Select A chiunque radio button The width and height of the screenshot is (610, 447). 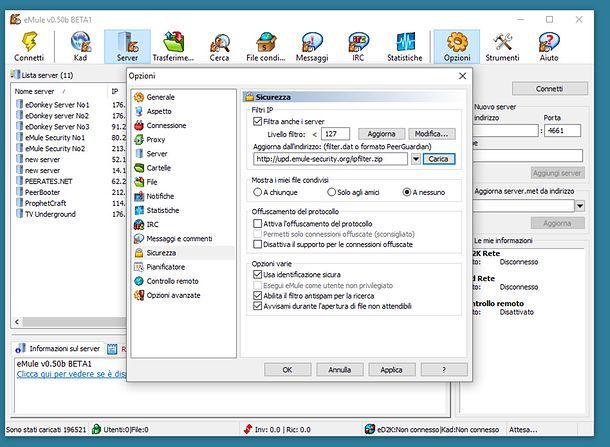(257, 192)
